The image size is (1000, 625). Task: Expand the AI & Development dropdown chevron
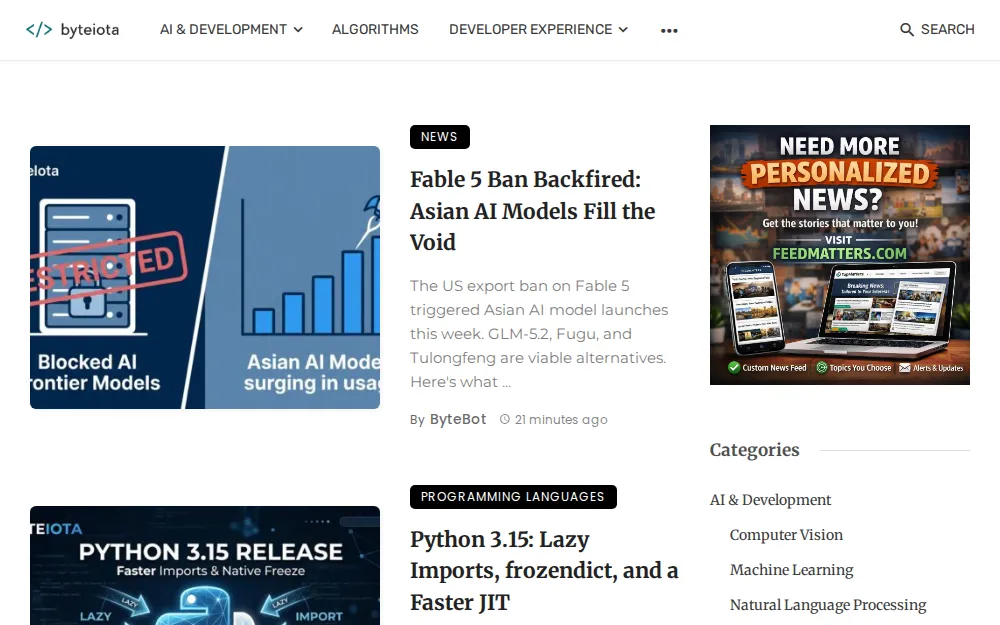(x=298, y=30)
